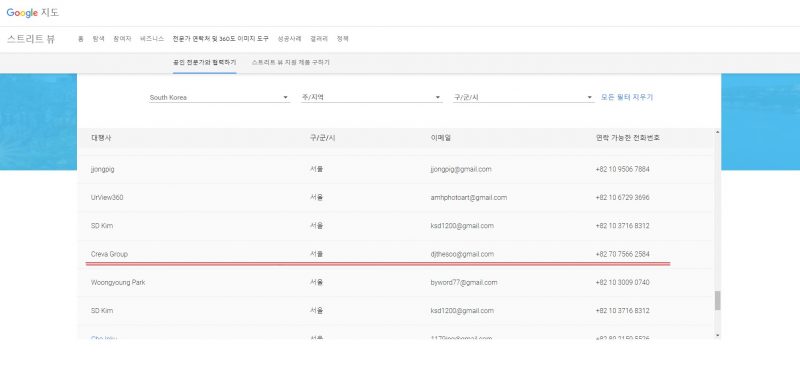Screen dimensions: 800x368
Task: Open the South Korea country dropdown
Action: pyautogui.click(x=219, y=97)
